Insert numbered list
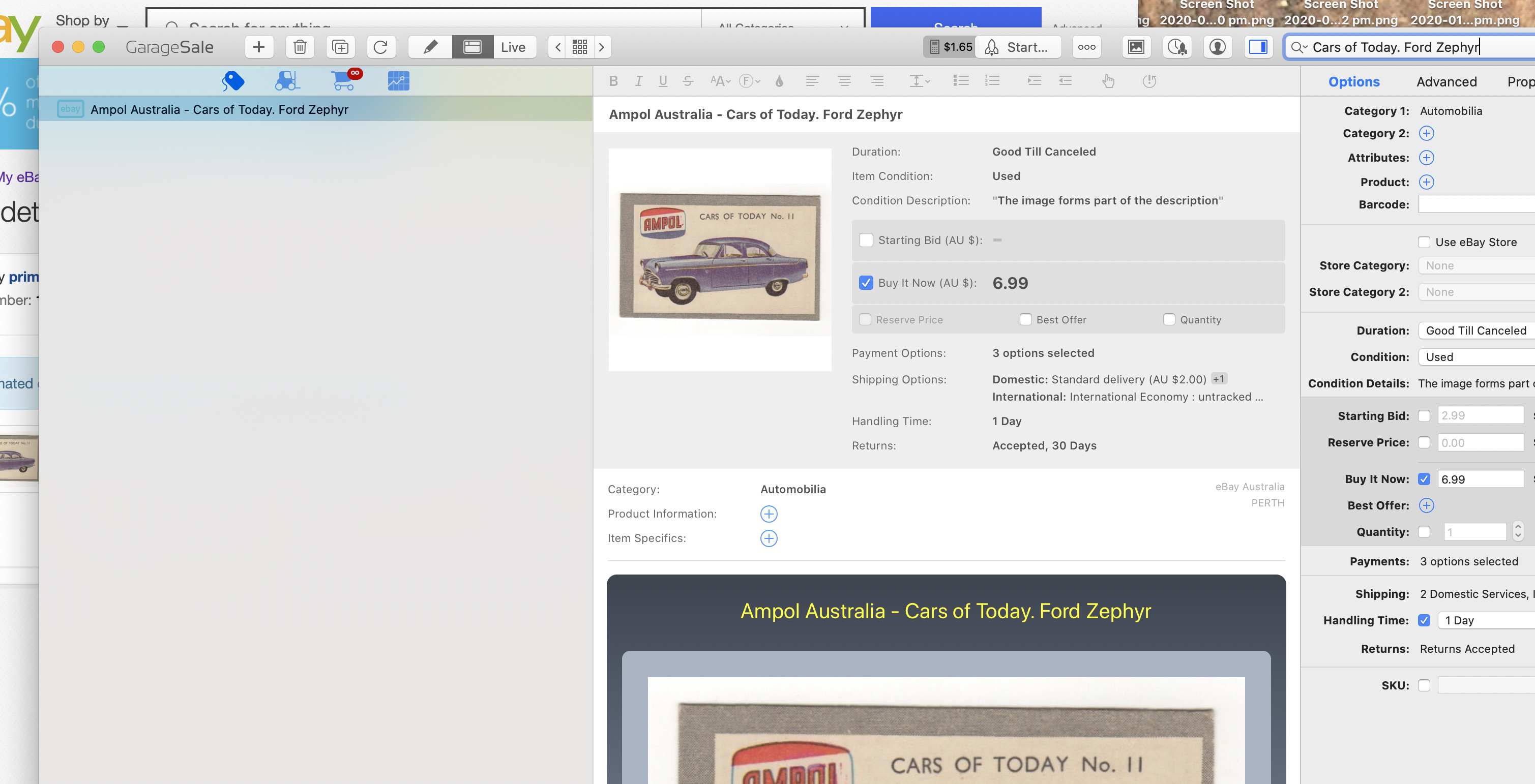The height and width of the screenshot is (784, 1535). click(x=992, y=81)
